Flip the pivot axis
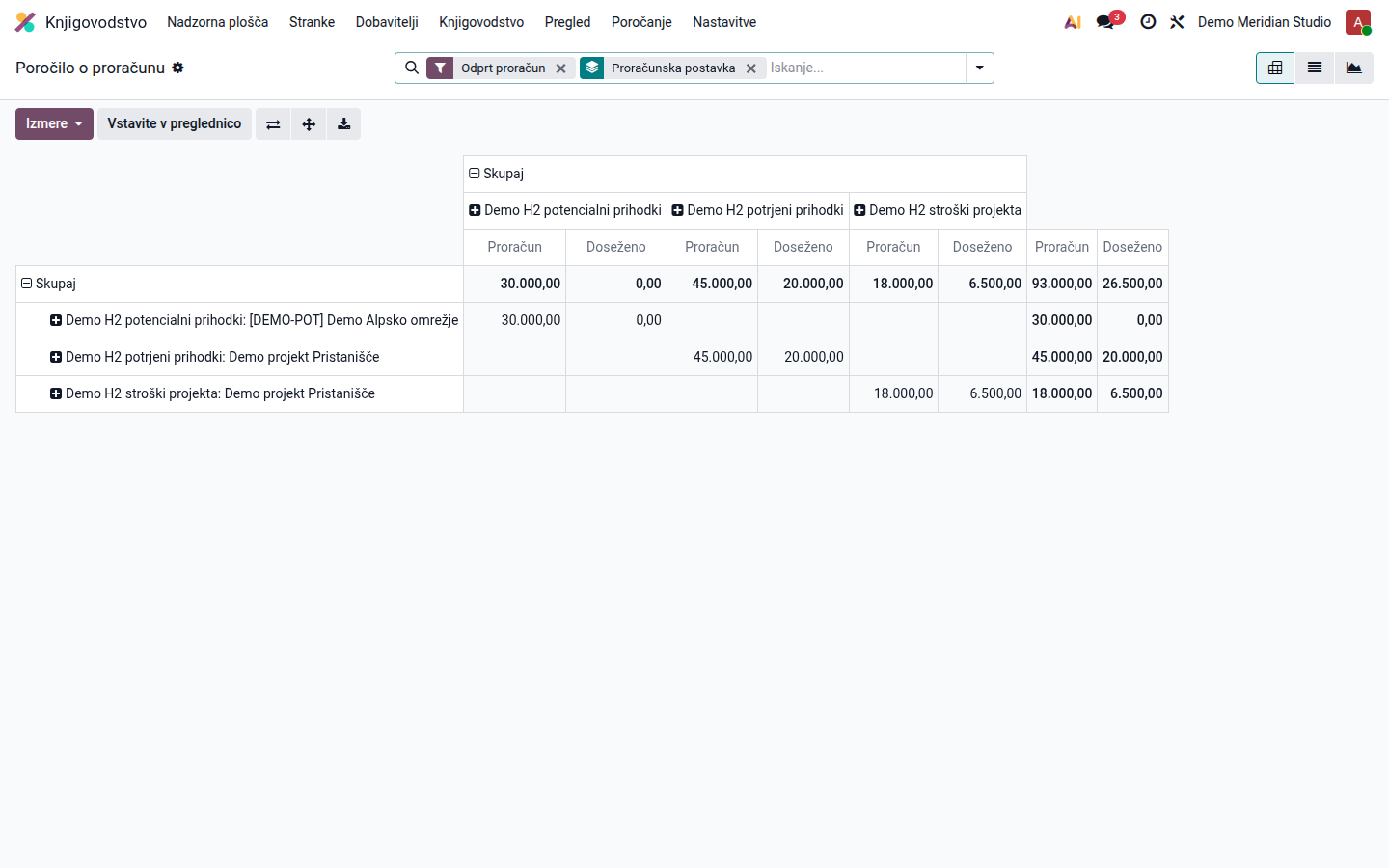This screenshot has width=1389, height=868. point(273,123)
